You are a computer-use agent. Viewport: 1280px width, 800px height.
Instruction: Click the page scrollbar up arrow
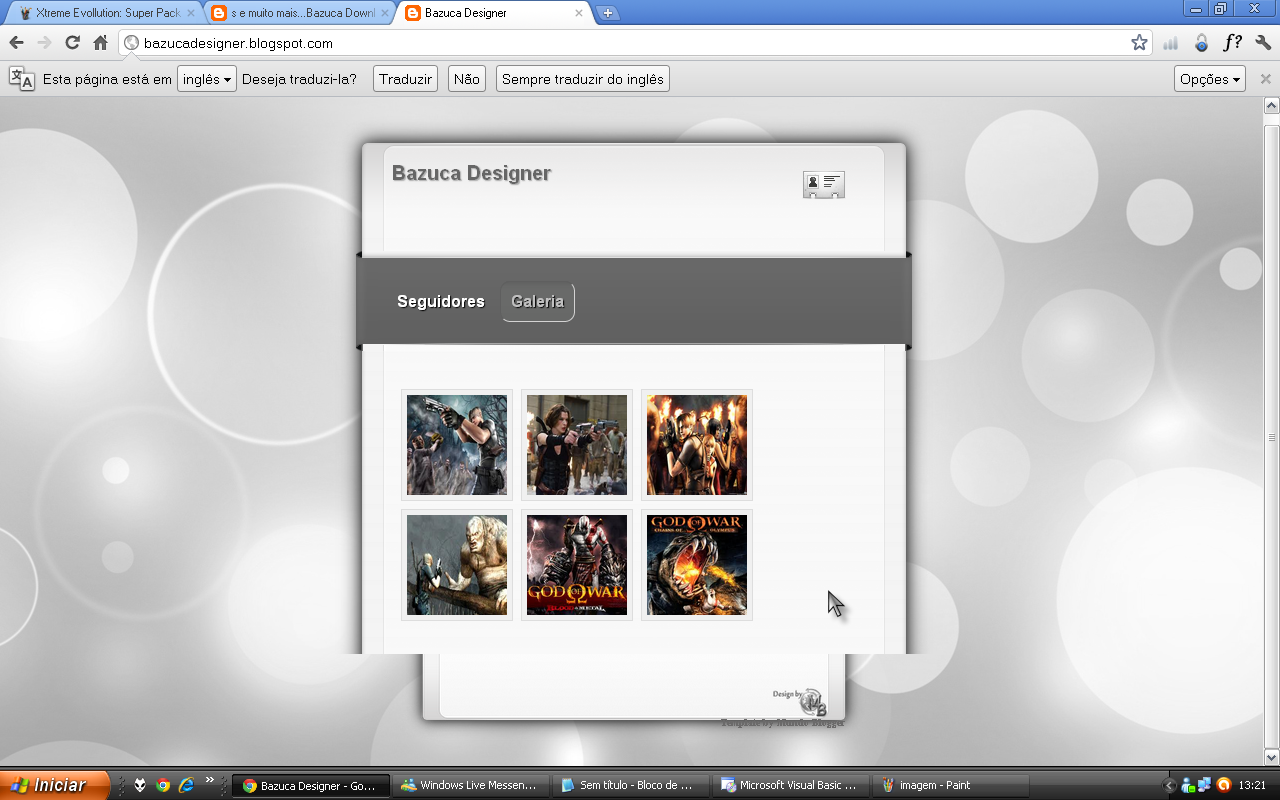(1271, 105)
